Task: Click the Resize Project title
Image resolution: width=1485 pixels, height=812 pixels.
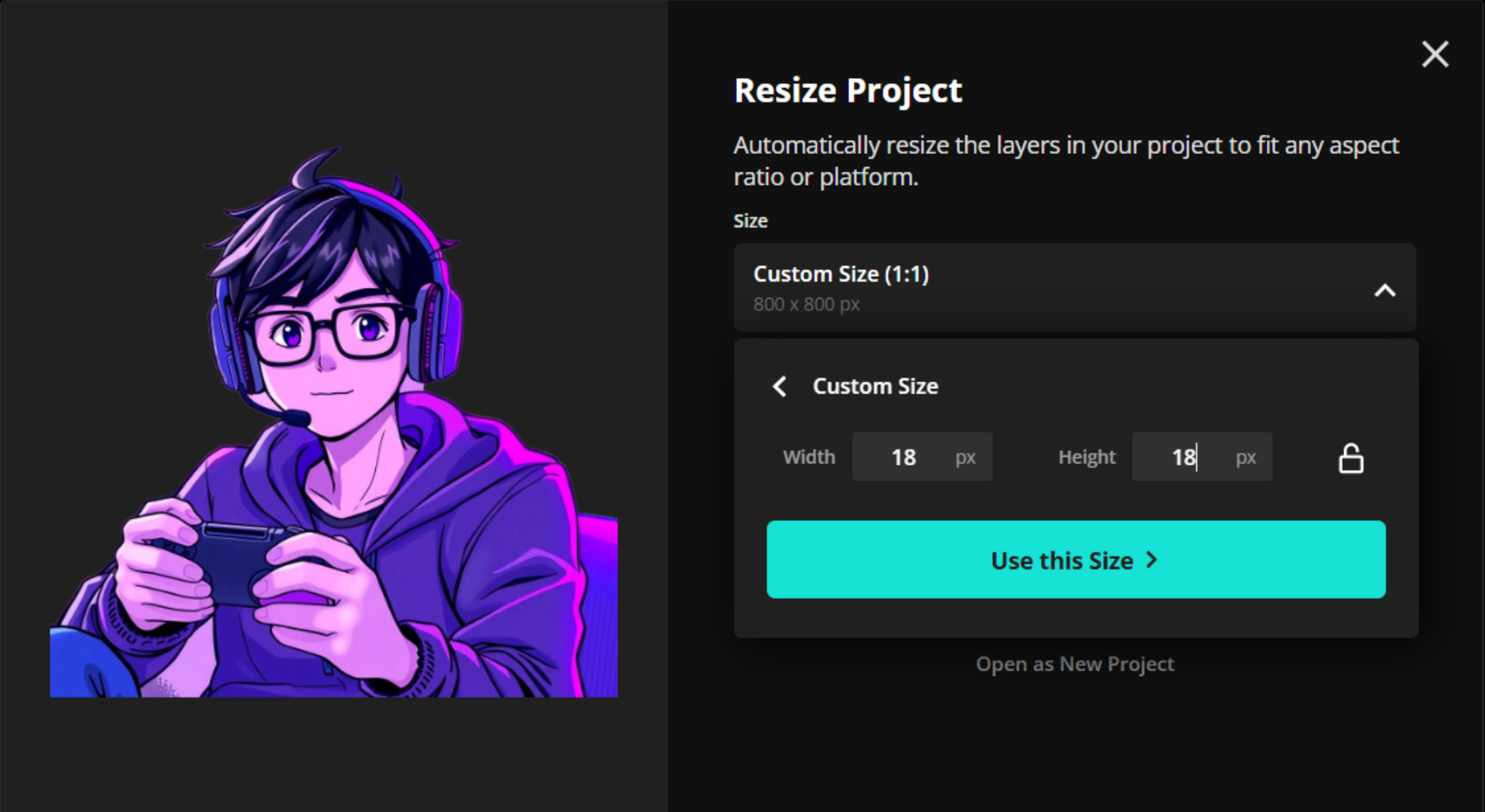Action: (848, 90)
